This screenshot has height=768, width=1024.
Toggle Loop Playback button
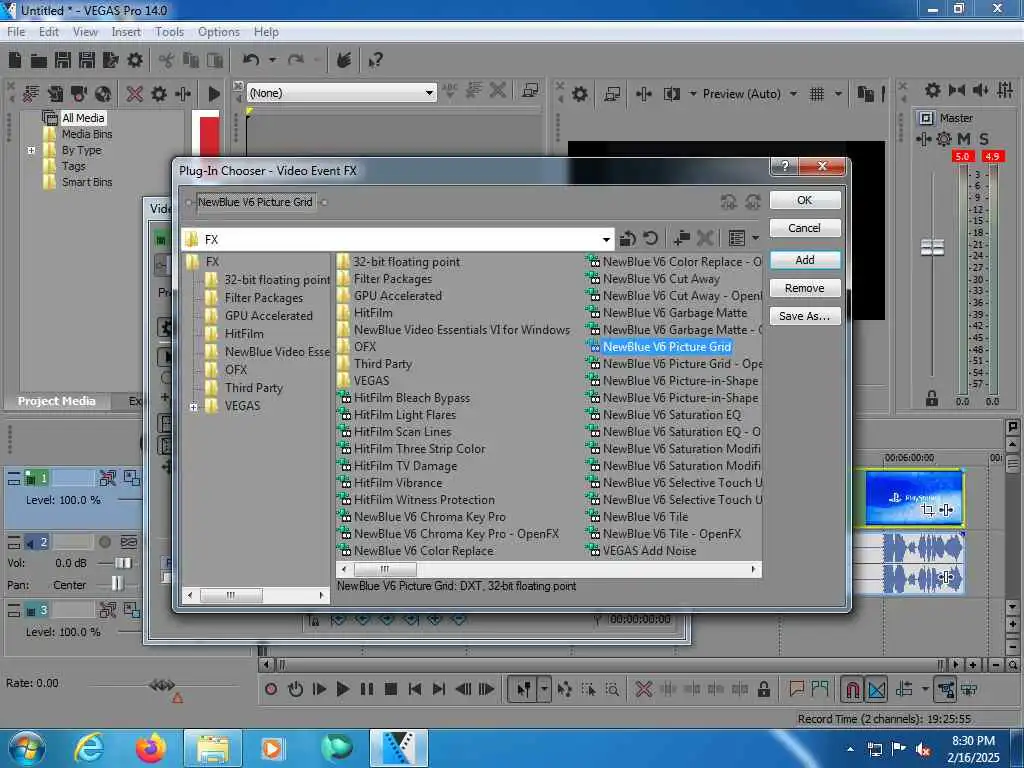coord(295,689)
